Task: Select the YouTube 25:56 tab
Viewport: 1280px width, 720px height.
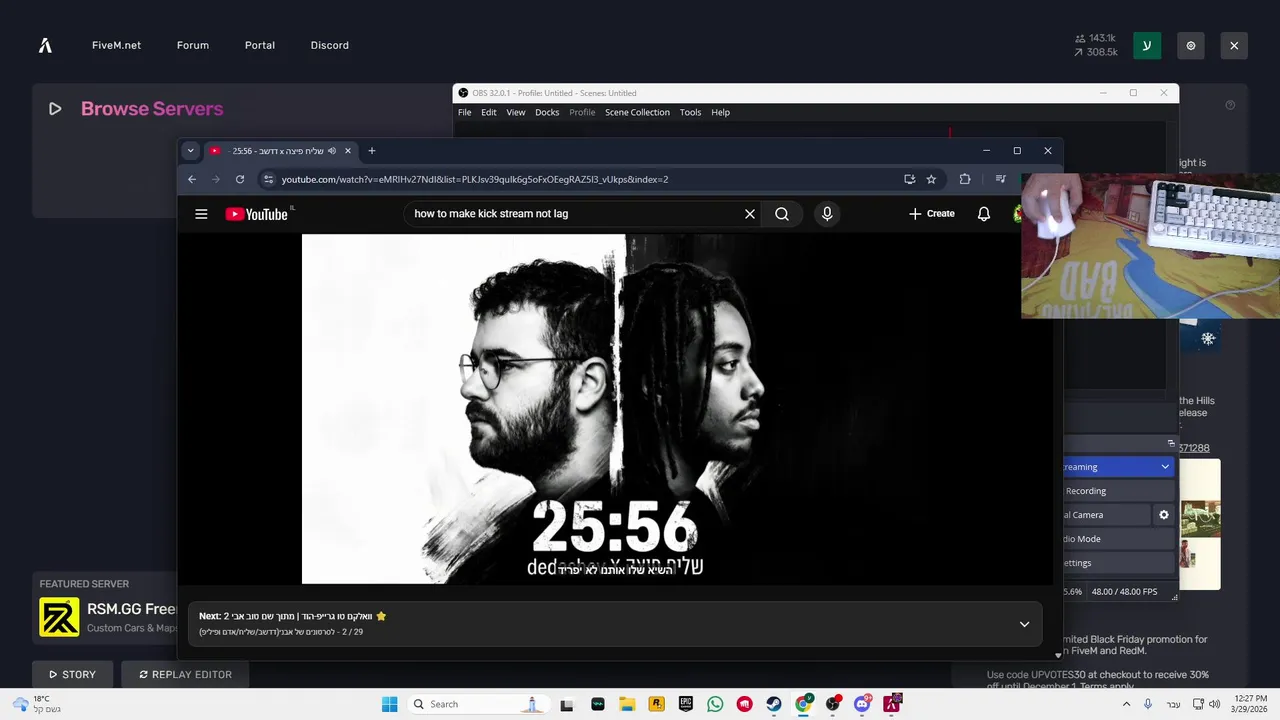Action: 281,151
